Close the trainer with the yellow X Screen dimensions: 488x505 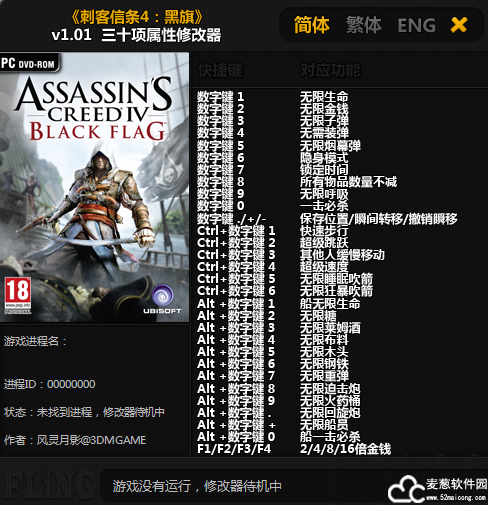coord(459,25)
